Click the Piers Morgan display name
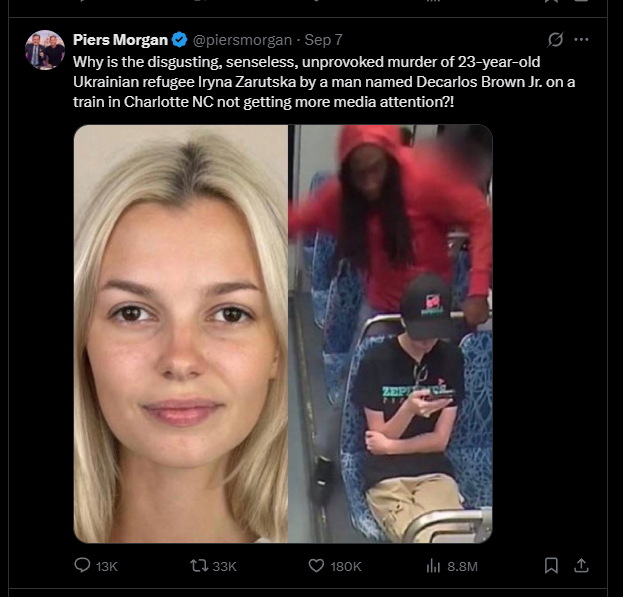Screen dimensions: 623x597 point(120,40)
